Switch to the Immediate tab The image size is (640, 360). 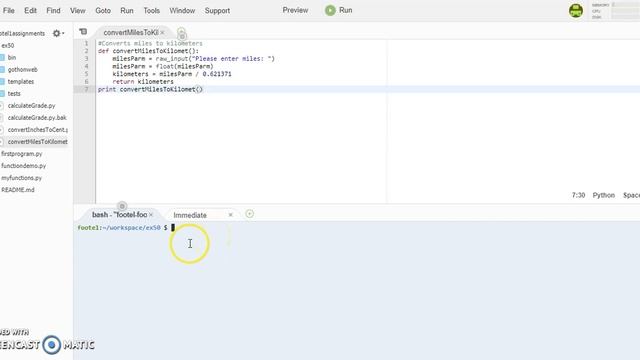[x=190, y=215]
